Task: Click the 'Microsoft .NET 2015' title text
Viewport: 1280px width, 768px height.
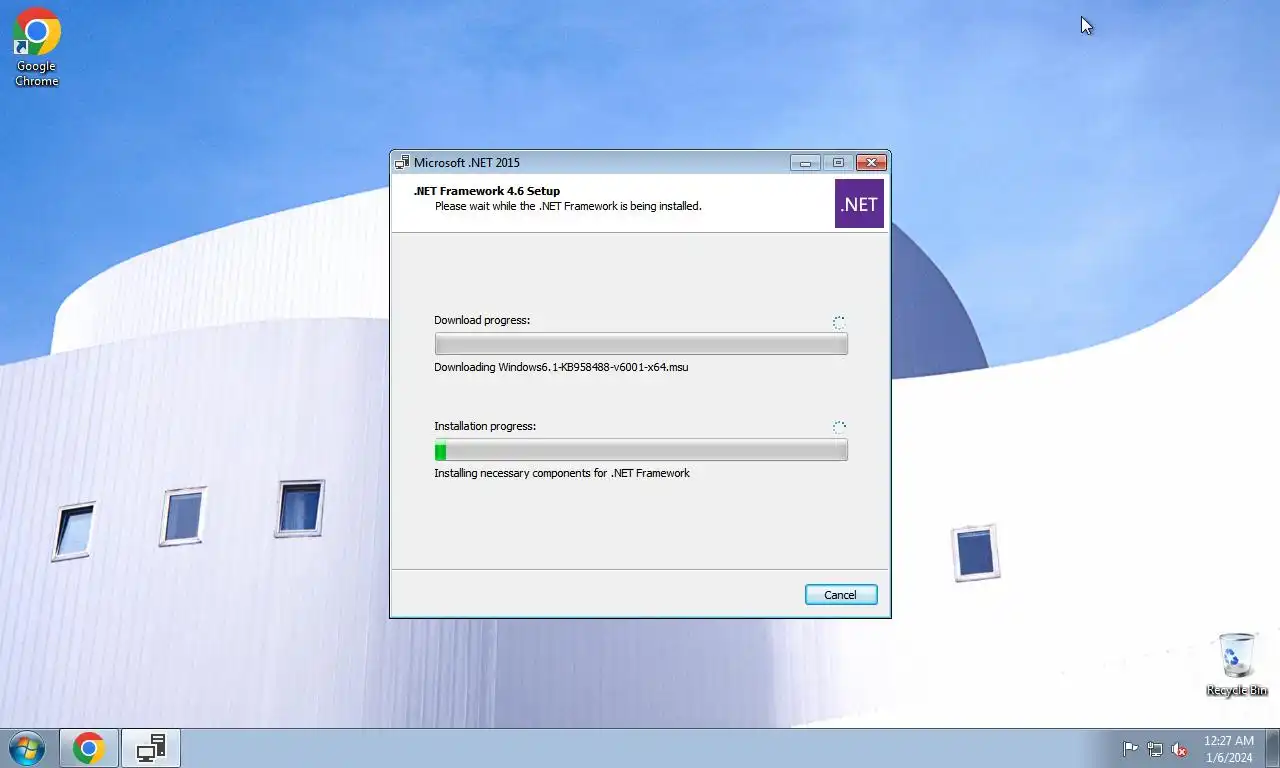Action: tap(467, 163)
